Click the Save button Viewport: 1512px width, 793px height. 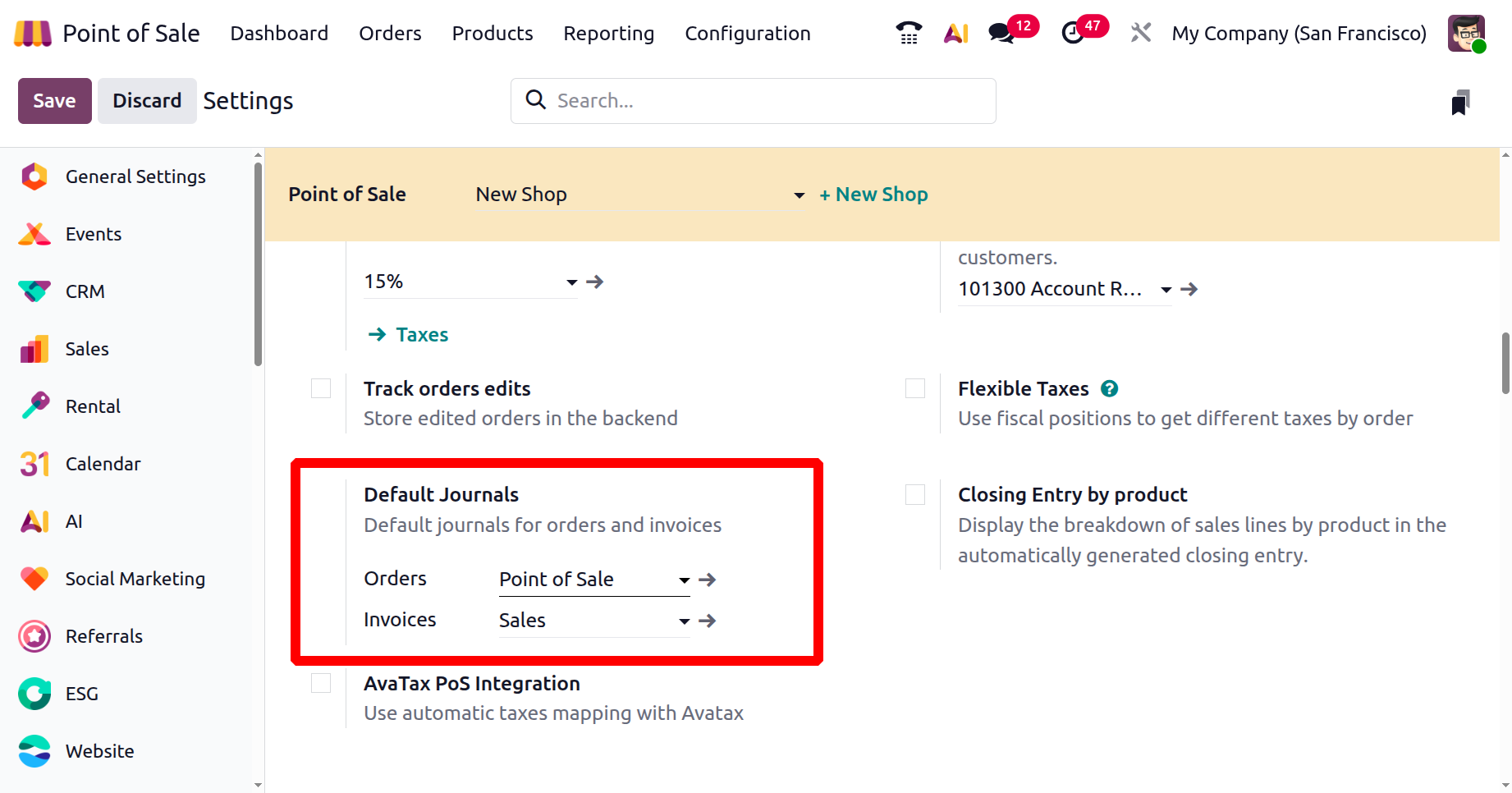pyautogui.click(x=54, y=101)
